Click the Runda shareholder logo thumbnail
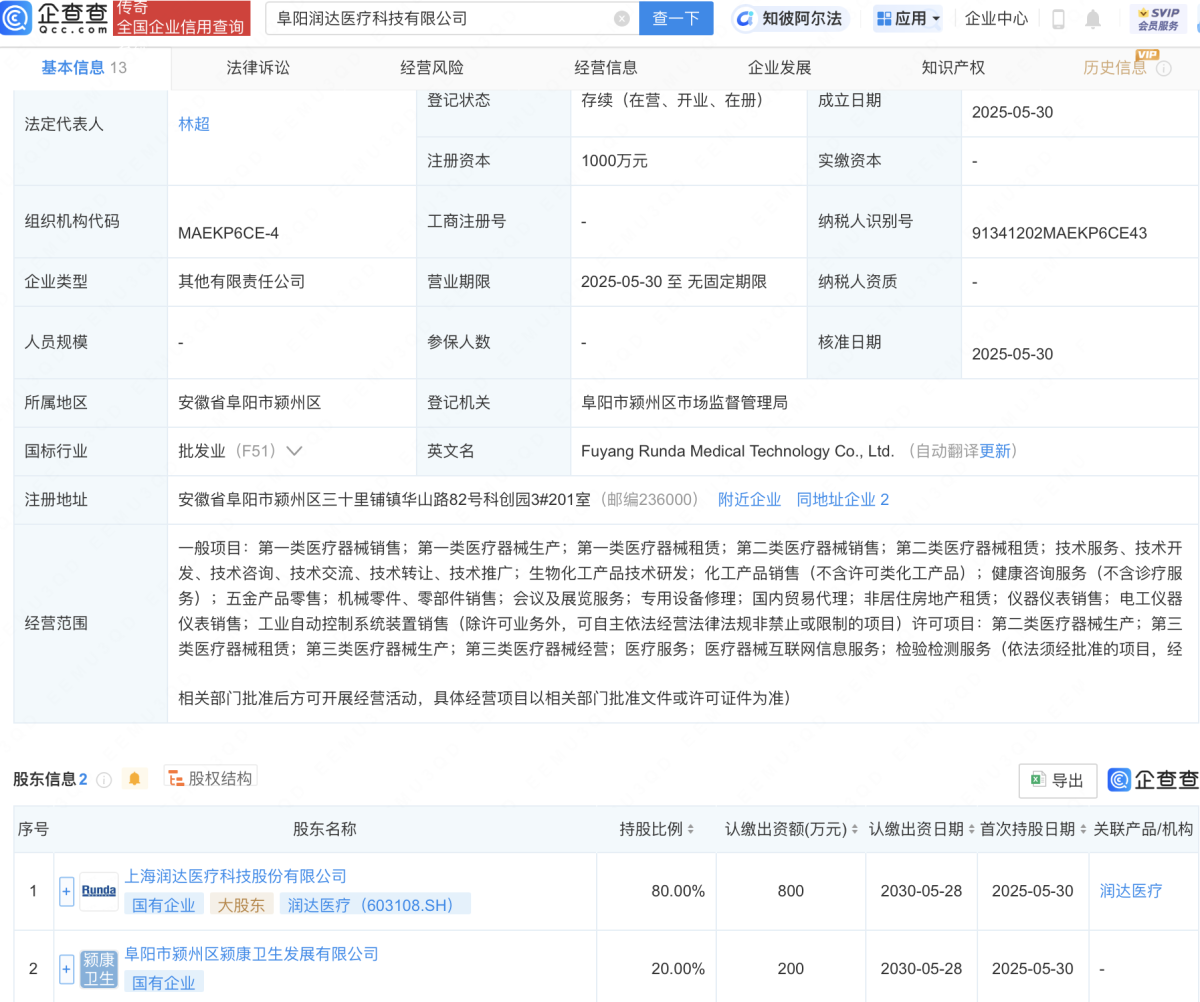The width and height of the screenshot is (1200, 1002). point(99,891)
